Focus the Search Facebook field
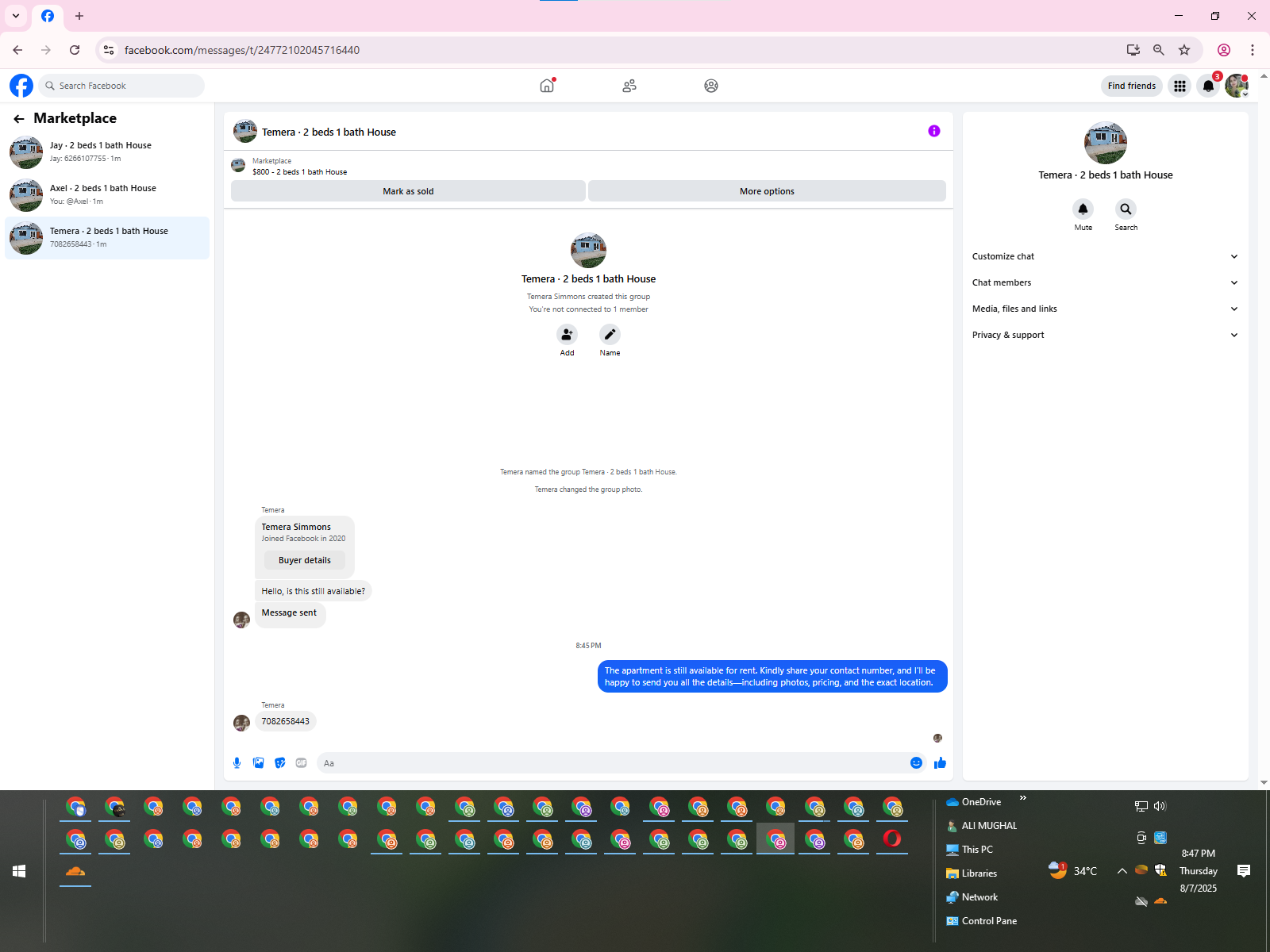The width and height of the screenshot is (1270, 952). [x=121, y=86]
